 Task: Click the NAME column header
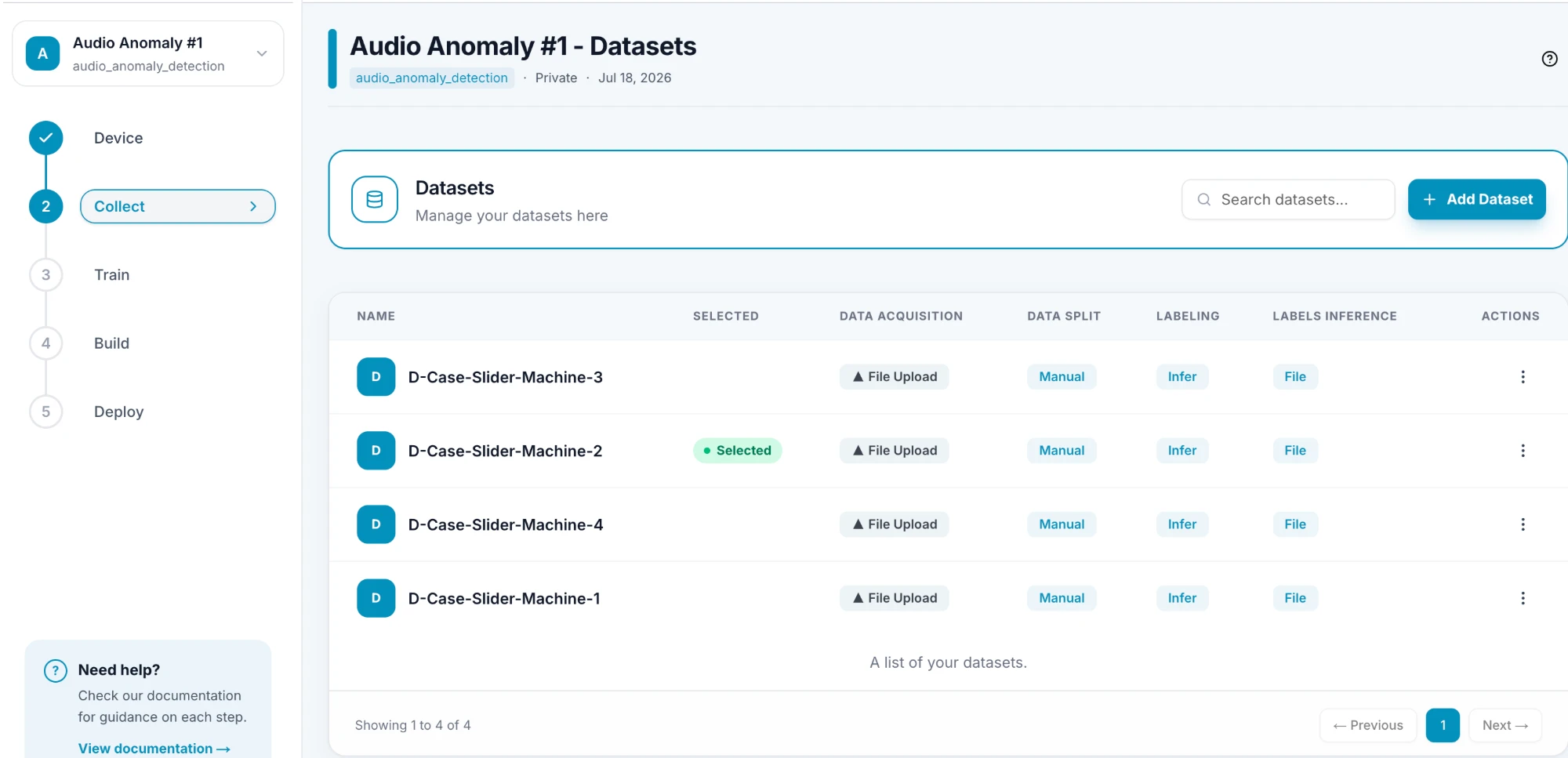376,316
